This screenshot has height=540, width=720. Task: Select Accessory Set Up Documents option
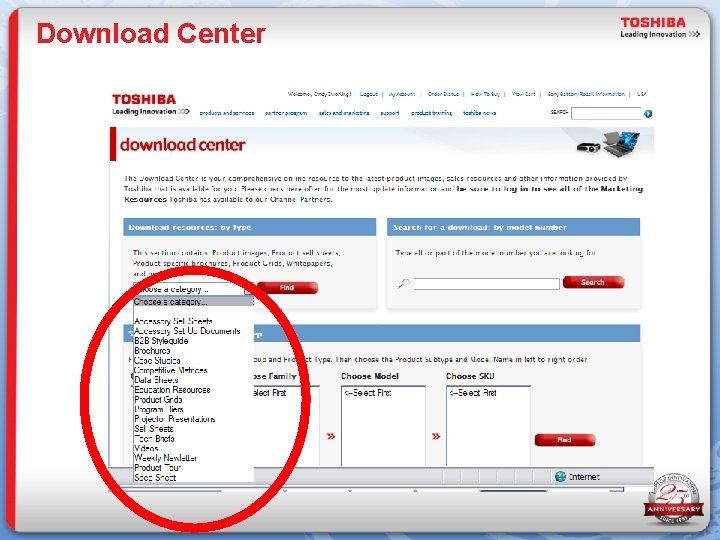187,331
